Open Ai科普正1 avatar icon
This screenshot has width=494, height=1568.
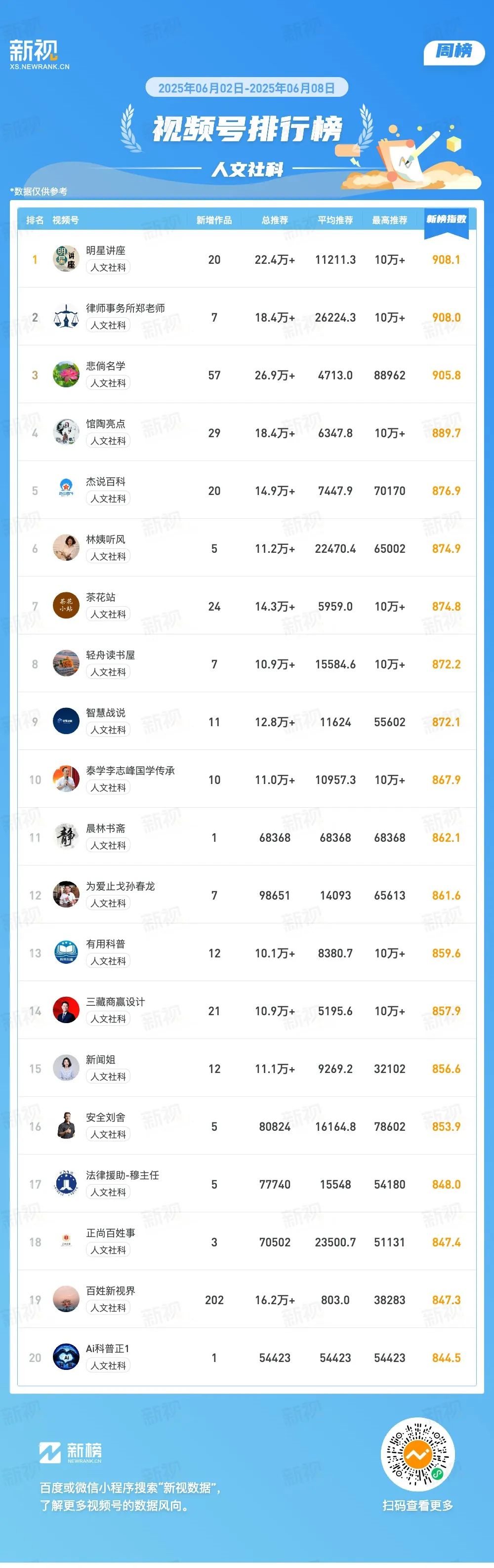click(66, 1358)
